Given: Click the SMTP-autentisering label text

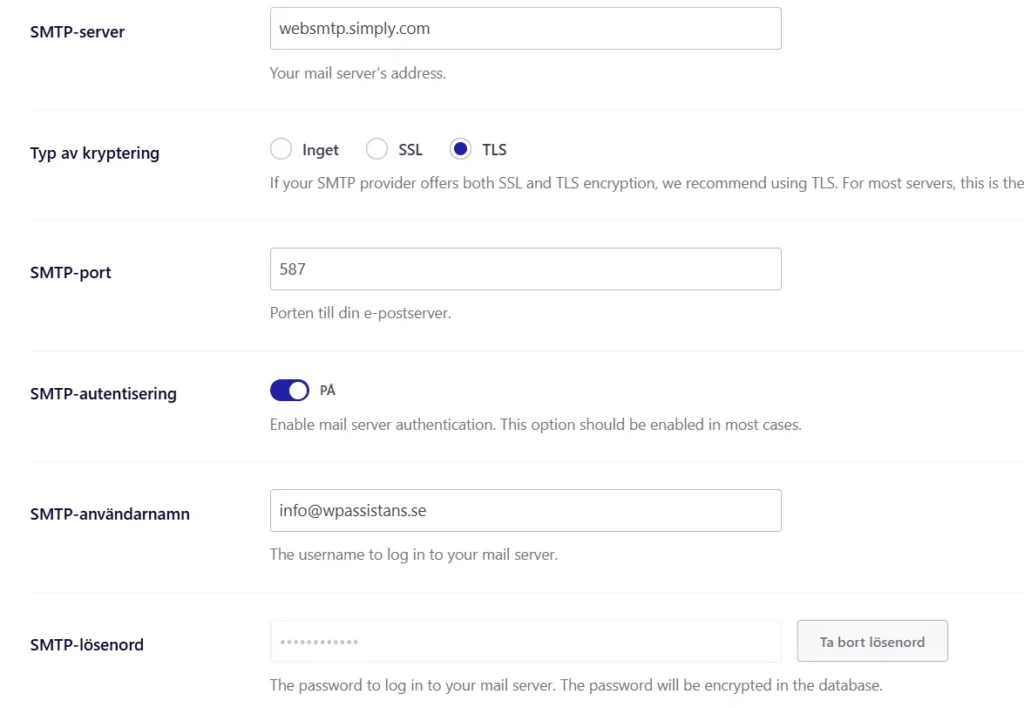Looking at the screenshot, I should (x=103, y=394).
